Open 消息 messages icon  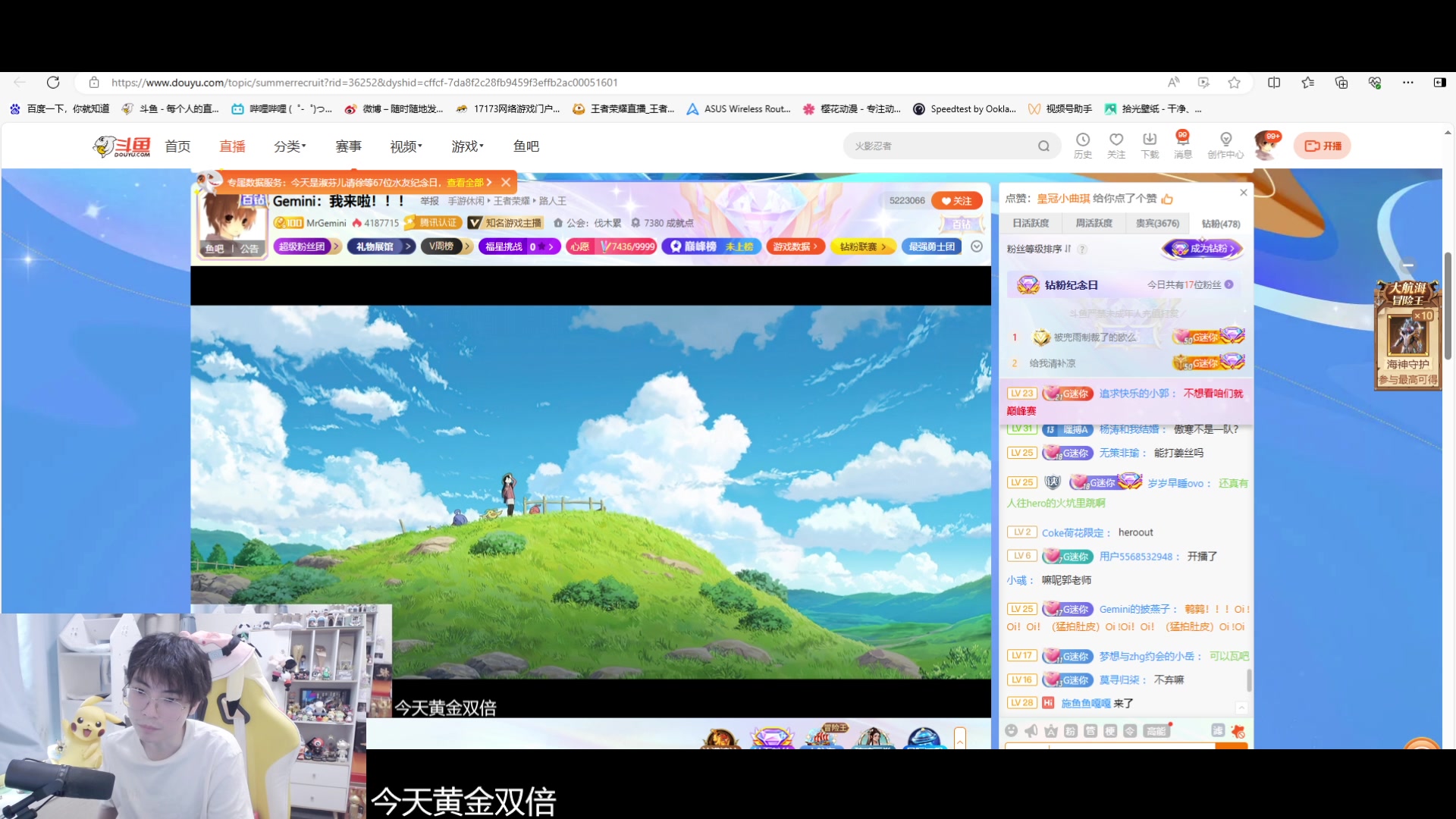click(x=1183, y=145)
